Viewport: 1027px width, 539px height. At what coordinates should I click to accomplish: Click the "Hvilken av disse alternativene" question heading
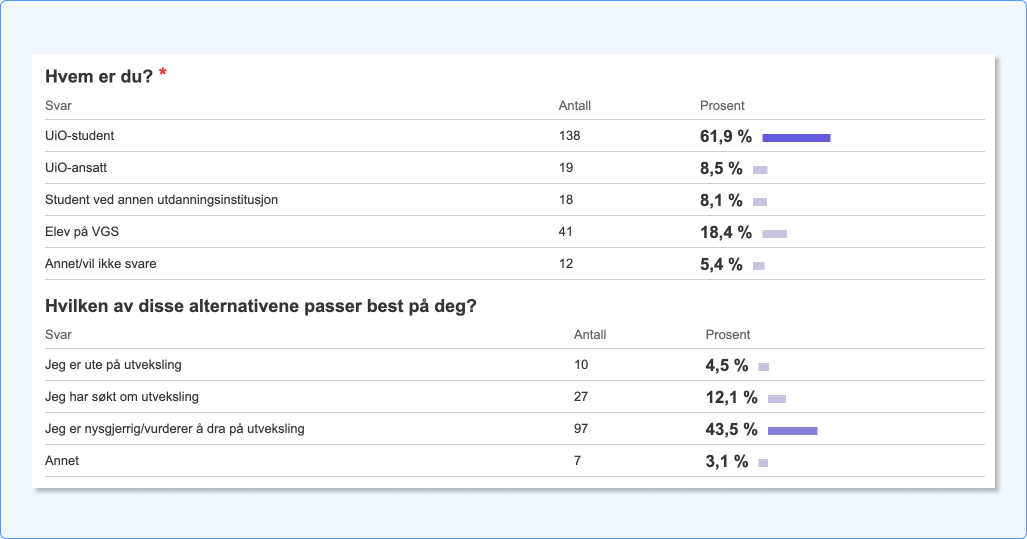[x=260, y=306]
